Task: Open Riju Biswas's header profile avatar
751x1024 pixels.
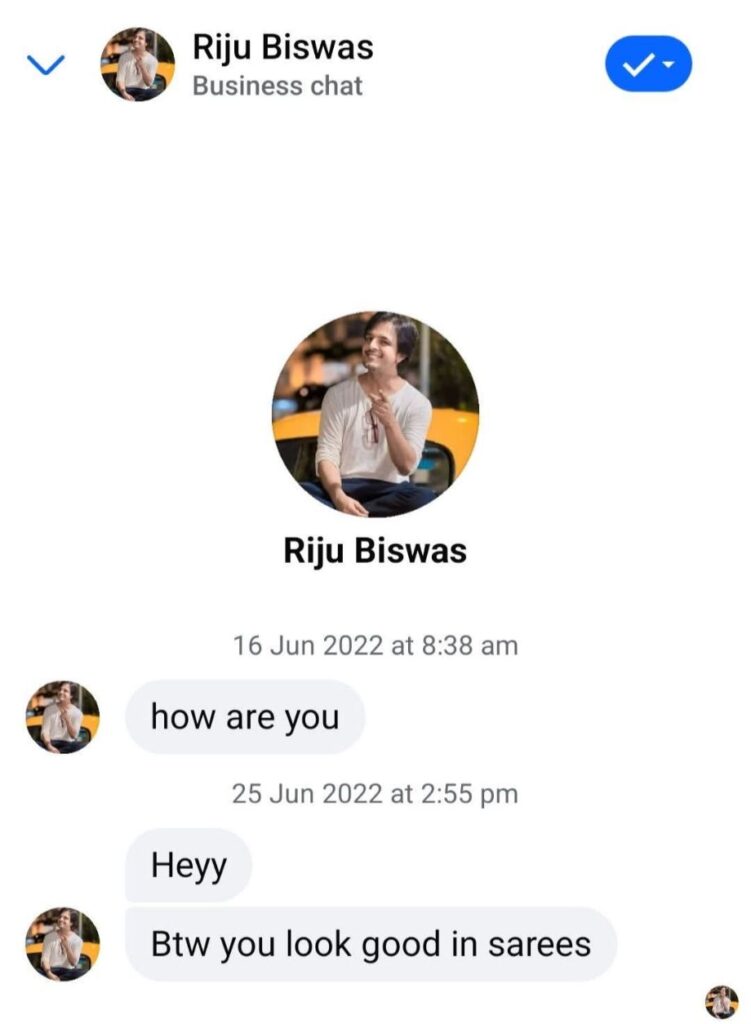Action: pyautogui.click(x=137, y=65)
